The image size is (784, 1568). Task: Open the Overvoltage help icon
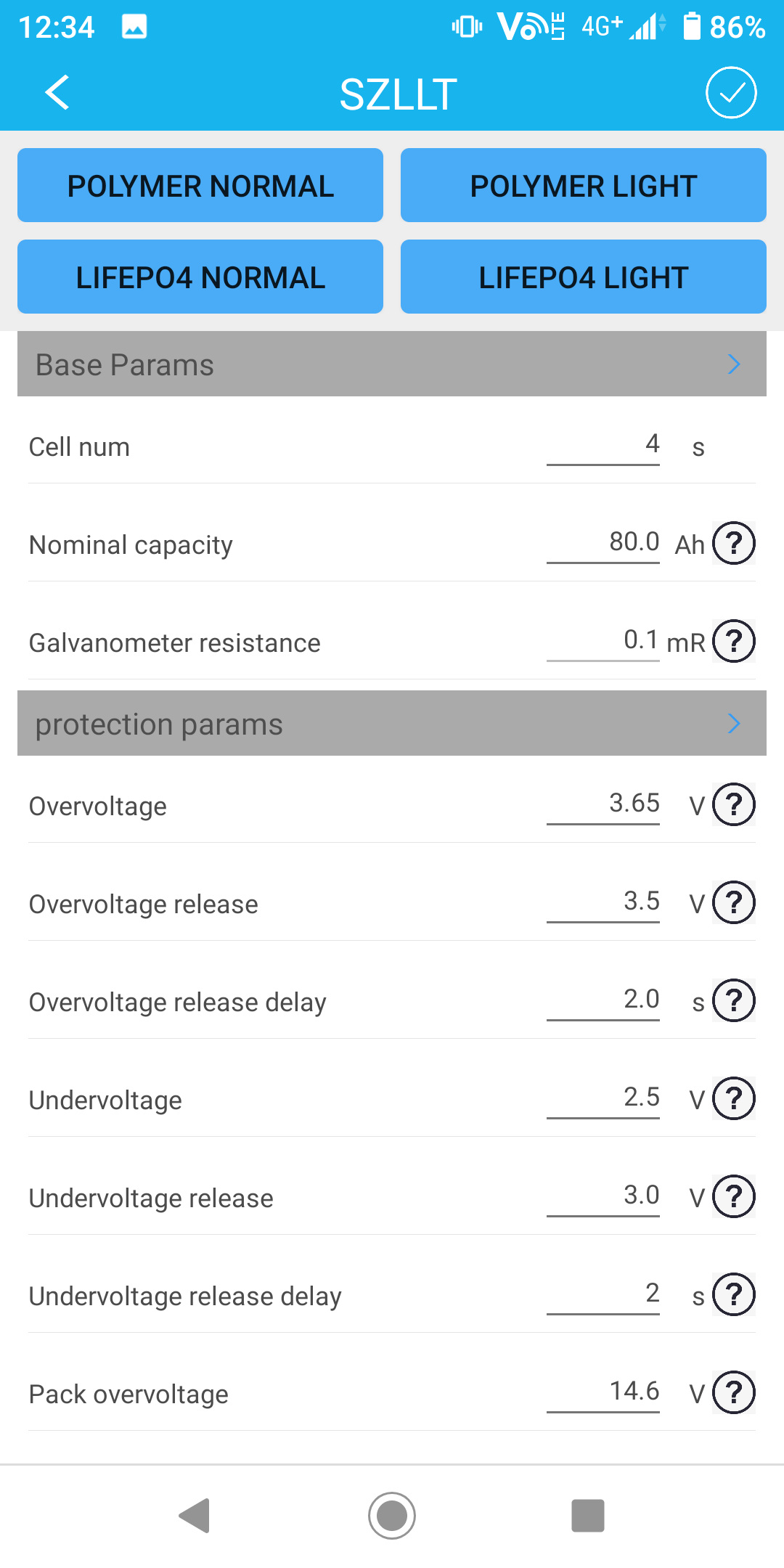pyautogui.click(x=734, y=804)
